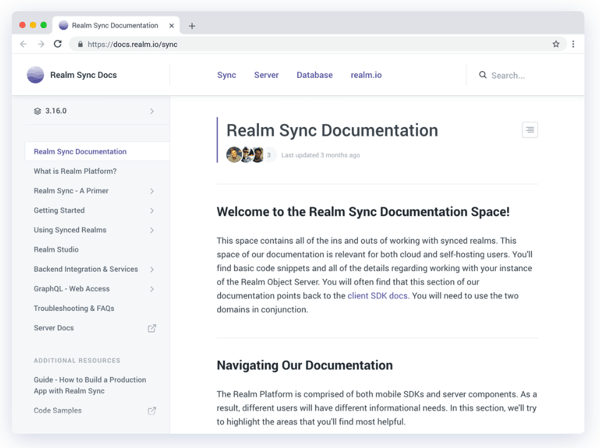The height and width of the screenshot is (448, 600).
Task: Click the padlock icon in the address bar
Action: (x=80, y=44)
